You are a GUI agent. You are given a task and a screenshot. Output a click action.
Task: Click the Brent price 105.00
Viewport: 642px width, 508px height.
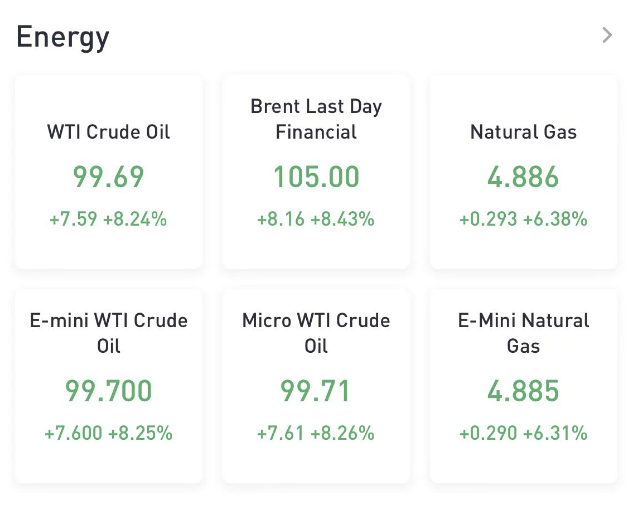click(x=316, y=177)
